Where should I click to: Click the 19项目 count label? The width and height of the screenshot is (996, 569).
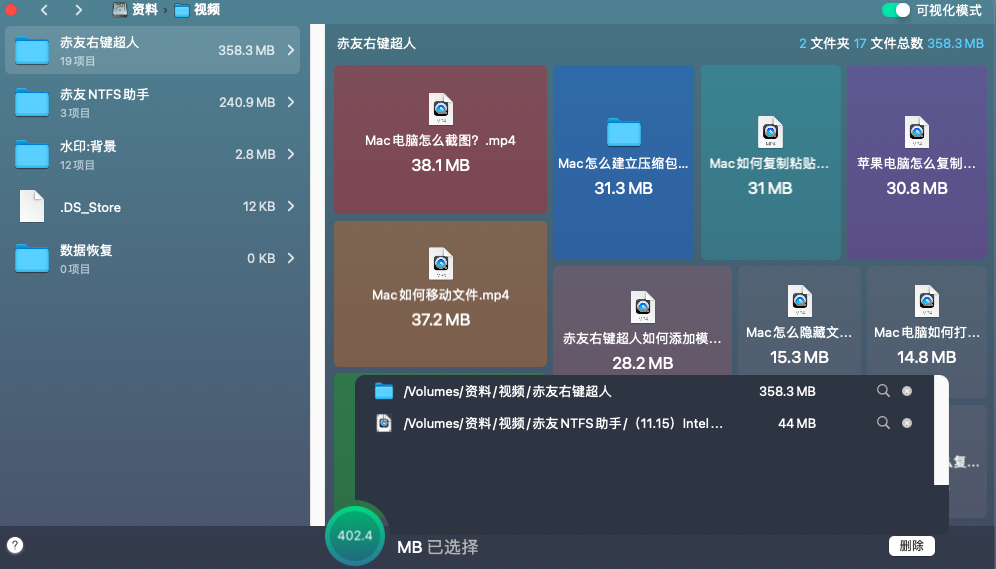point(77,61)
